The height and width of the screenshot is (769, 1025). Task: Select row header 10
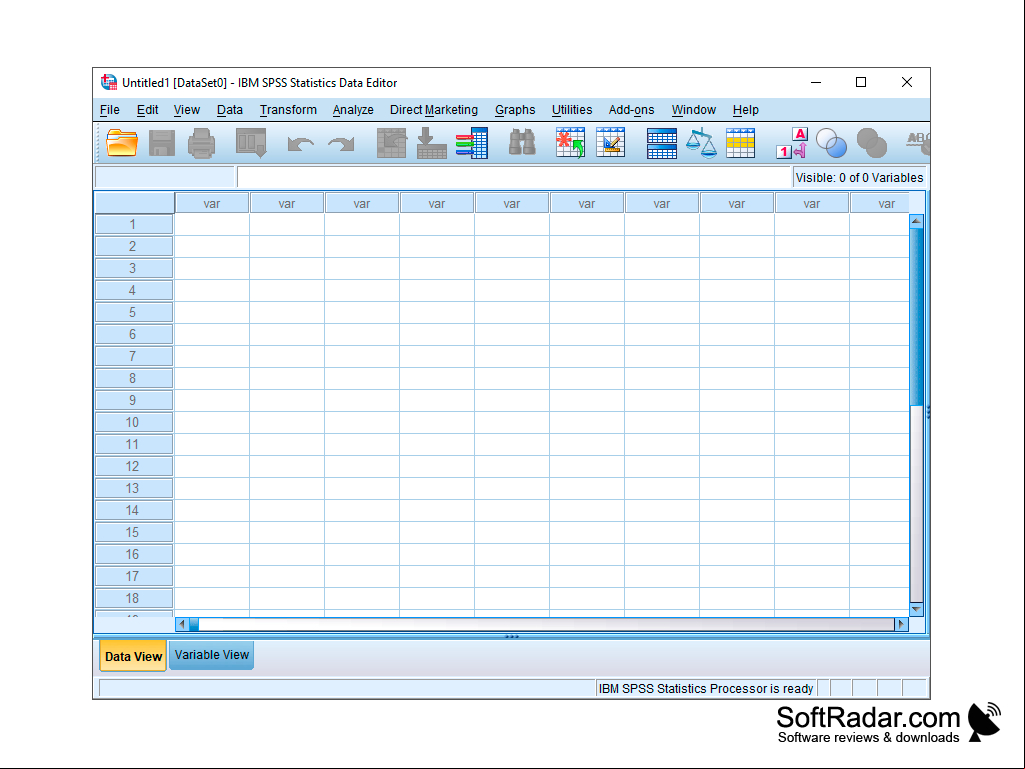tap(134, 422)
